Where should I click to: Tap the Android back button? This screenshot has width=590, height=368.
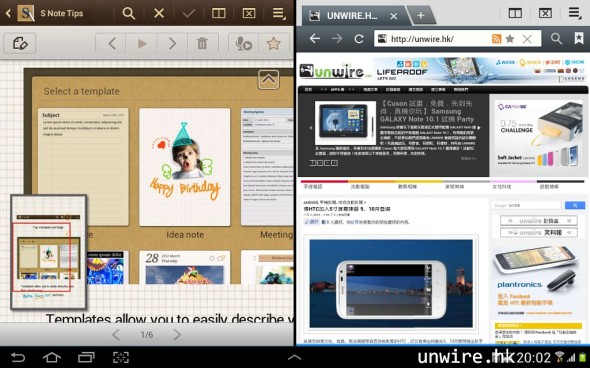click(x=17, y=357)
